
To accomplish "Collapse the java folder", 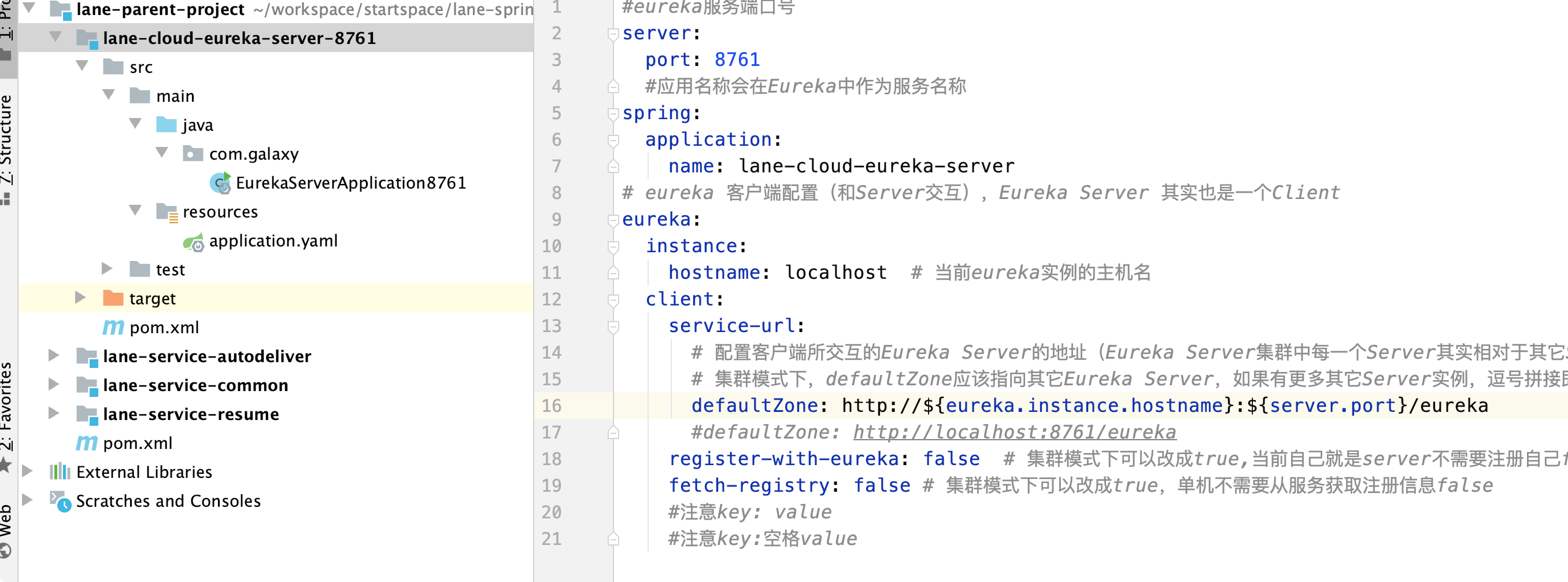I will click(135, 124).
